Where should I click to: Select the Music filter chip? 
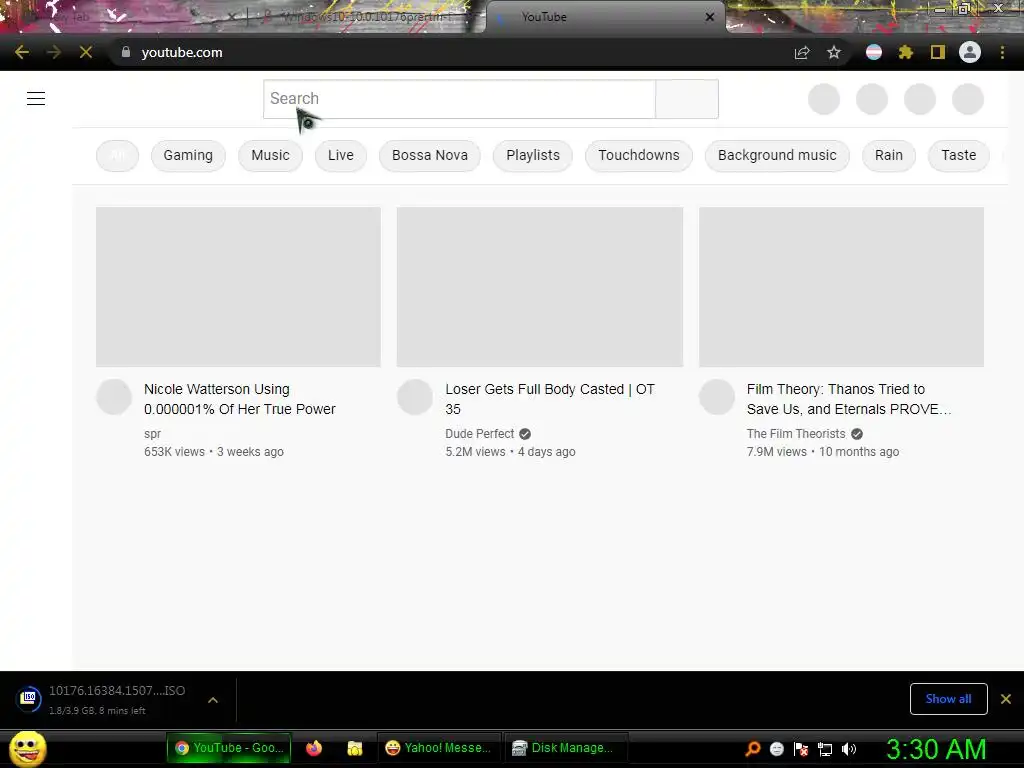(270, 155)
